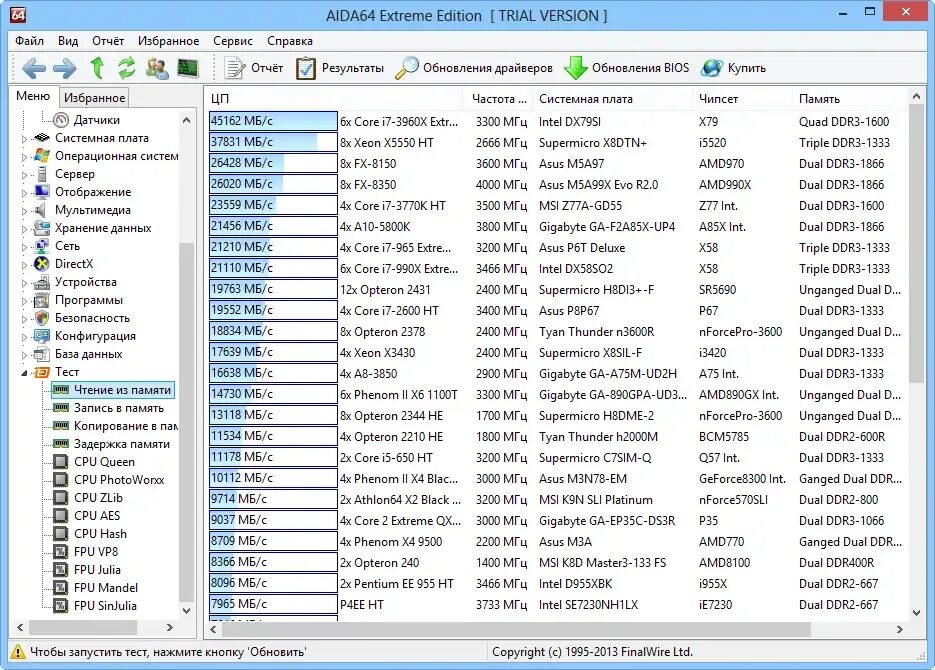Image resolution: width=935 pixels, height=670 pixels.
Task: Open the user management people icon
Action: (157, 68)
